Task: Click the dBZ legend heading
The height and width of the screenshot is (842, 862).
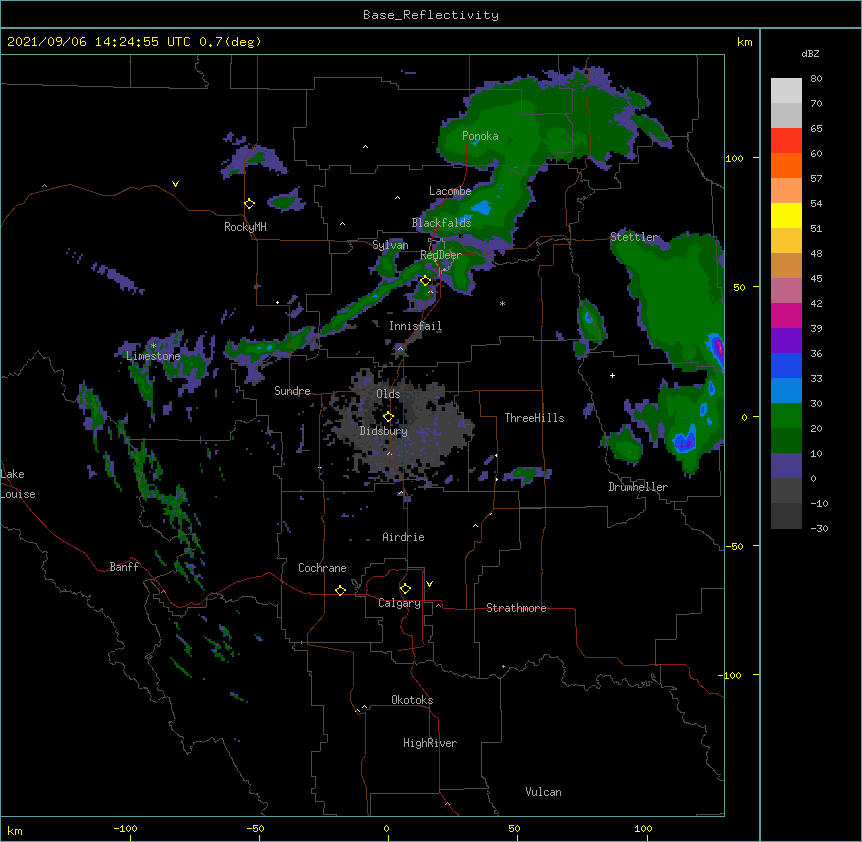Action: [810, 53]
